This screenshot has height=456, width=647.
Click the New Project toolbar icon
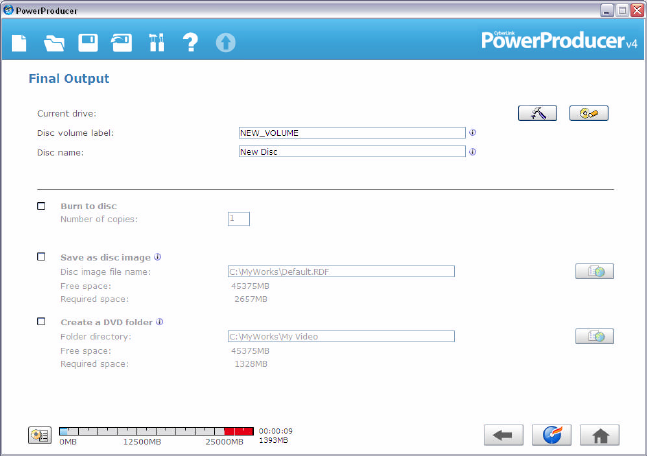[x=19, y=43]
